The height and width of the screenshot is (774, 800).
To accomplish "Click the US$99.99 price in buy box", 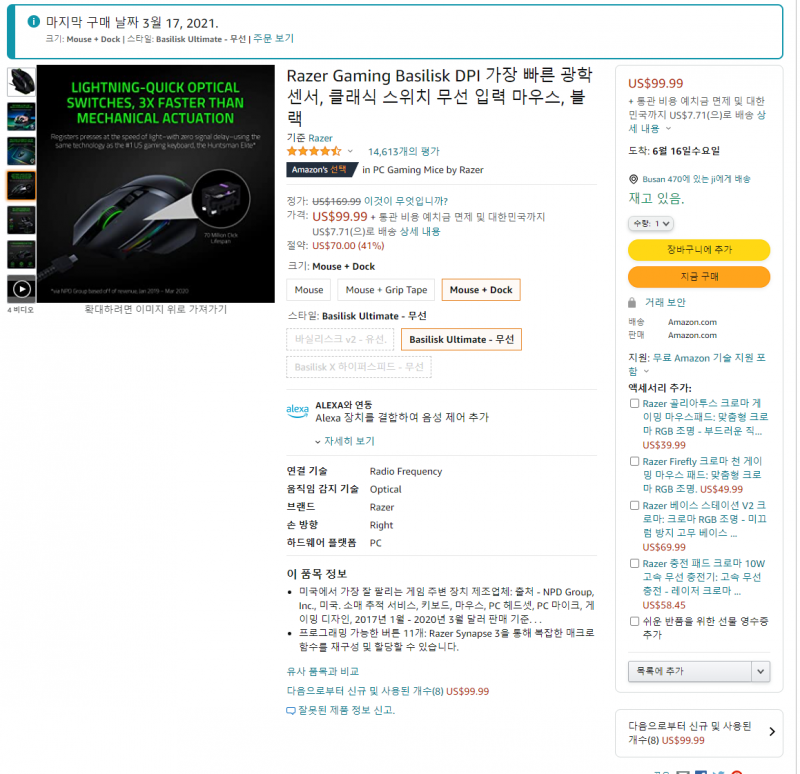I will (656, 83).
